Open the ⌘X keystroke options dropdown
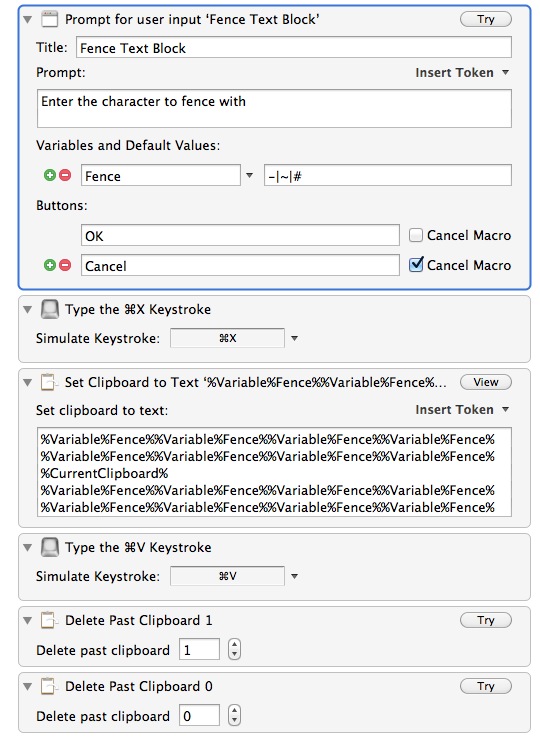This screenshot has width=540, height=742. point(294,338)
